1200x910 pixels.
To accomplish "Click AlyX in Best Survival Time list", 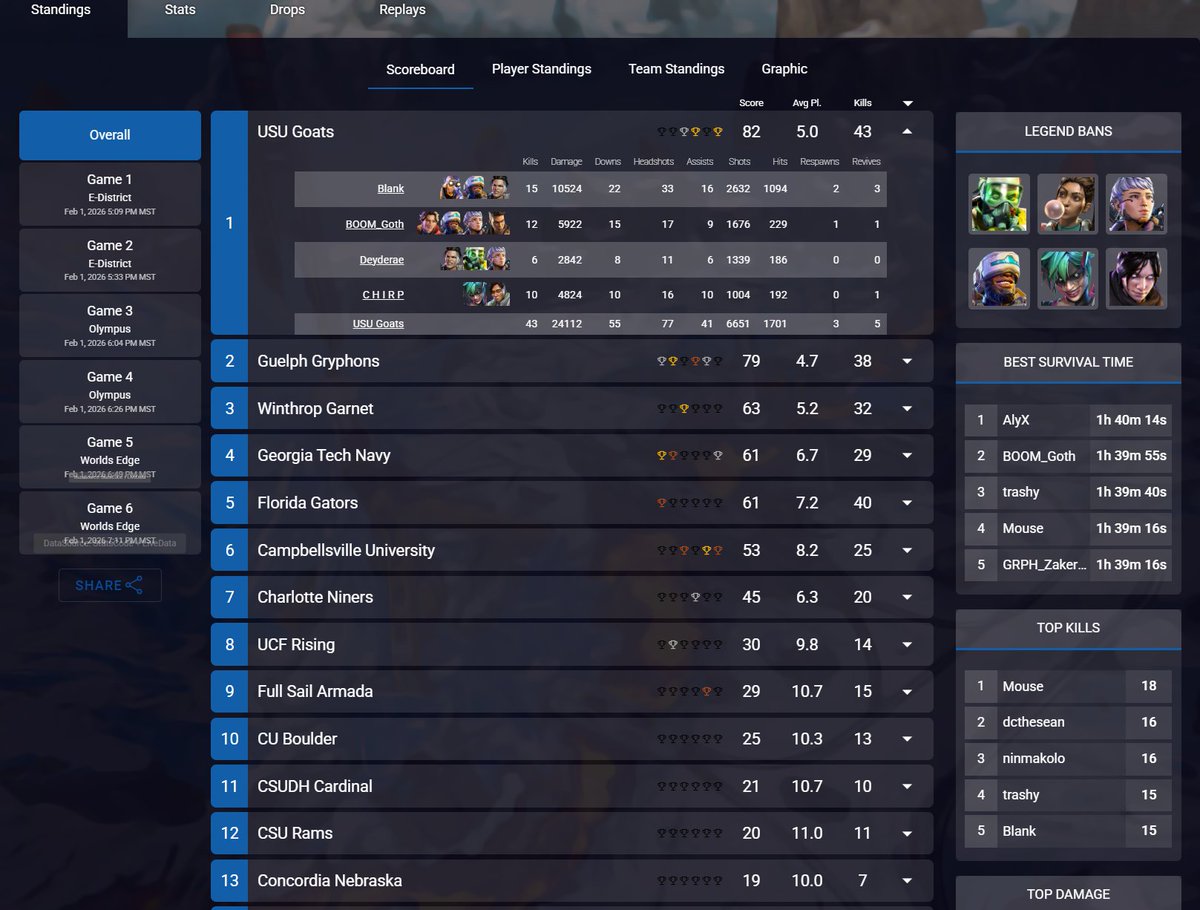I will (1016, 420).
